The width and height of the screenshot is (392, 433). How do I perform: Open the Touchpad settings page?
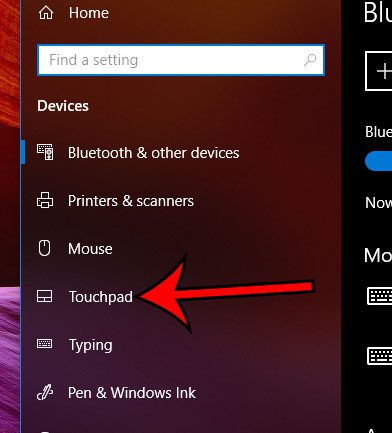click(101, 297)
